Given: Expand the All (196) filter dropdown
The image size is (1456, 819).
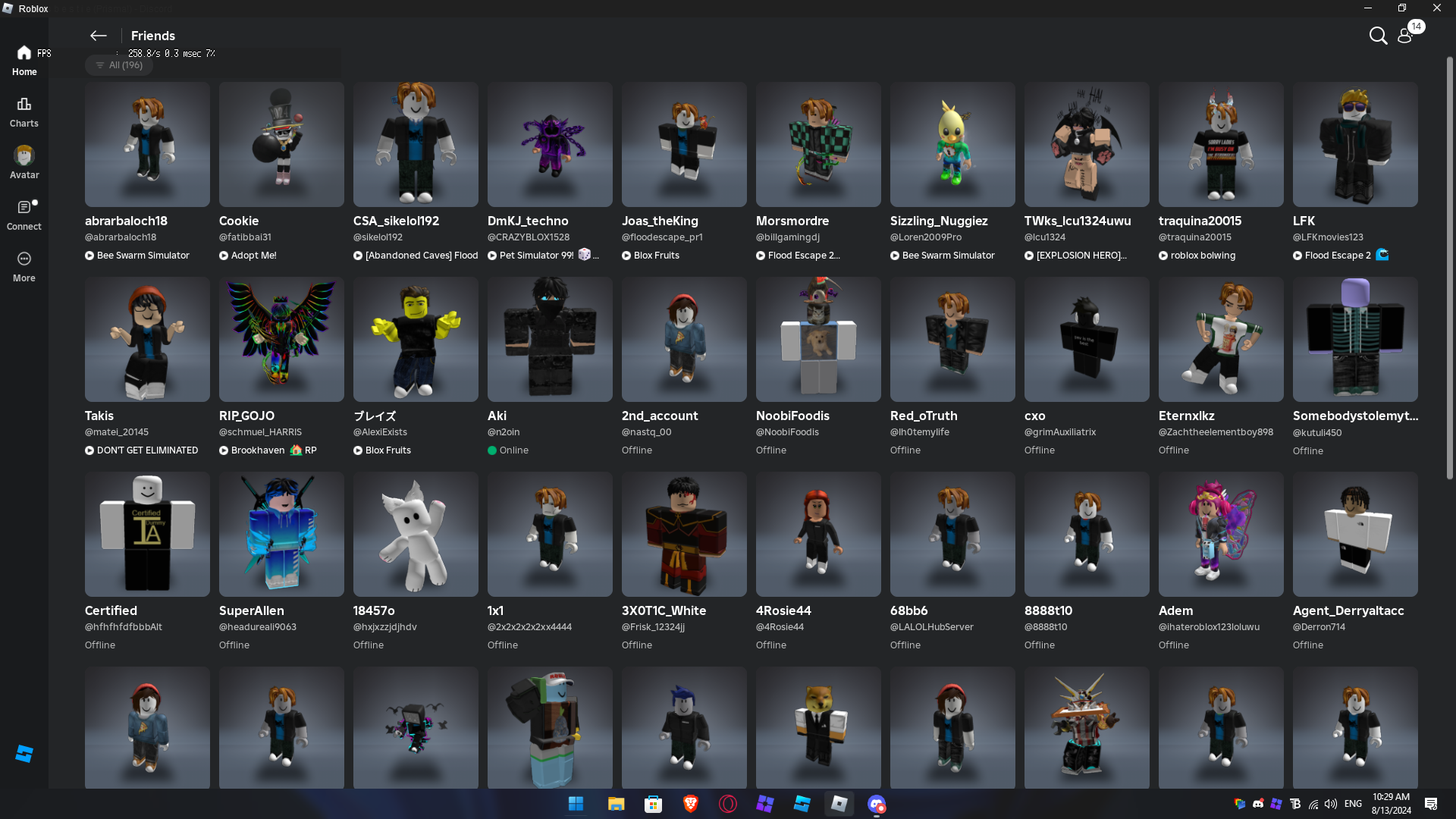Looking at the screenshot, I should click(x=119, y=65).
